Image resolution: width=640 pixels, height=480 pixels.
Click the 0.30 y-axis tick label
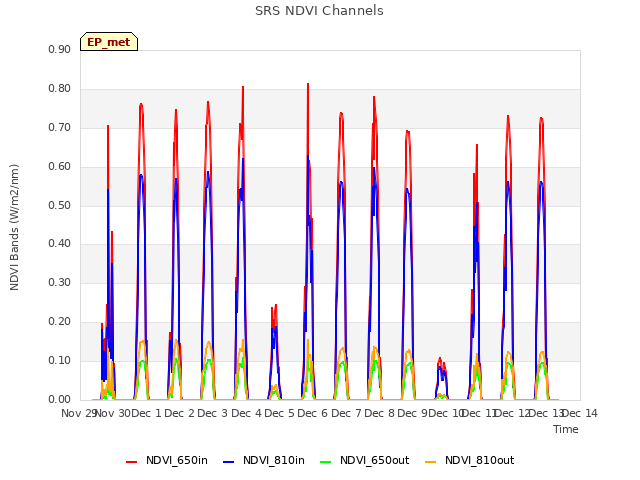coord(60,282)
